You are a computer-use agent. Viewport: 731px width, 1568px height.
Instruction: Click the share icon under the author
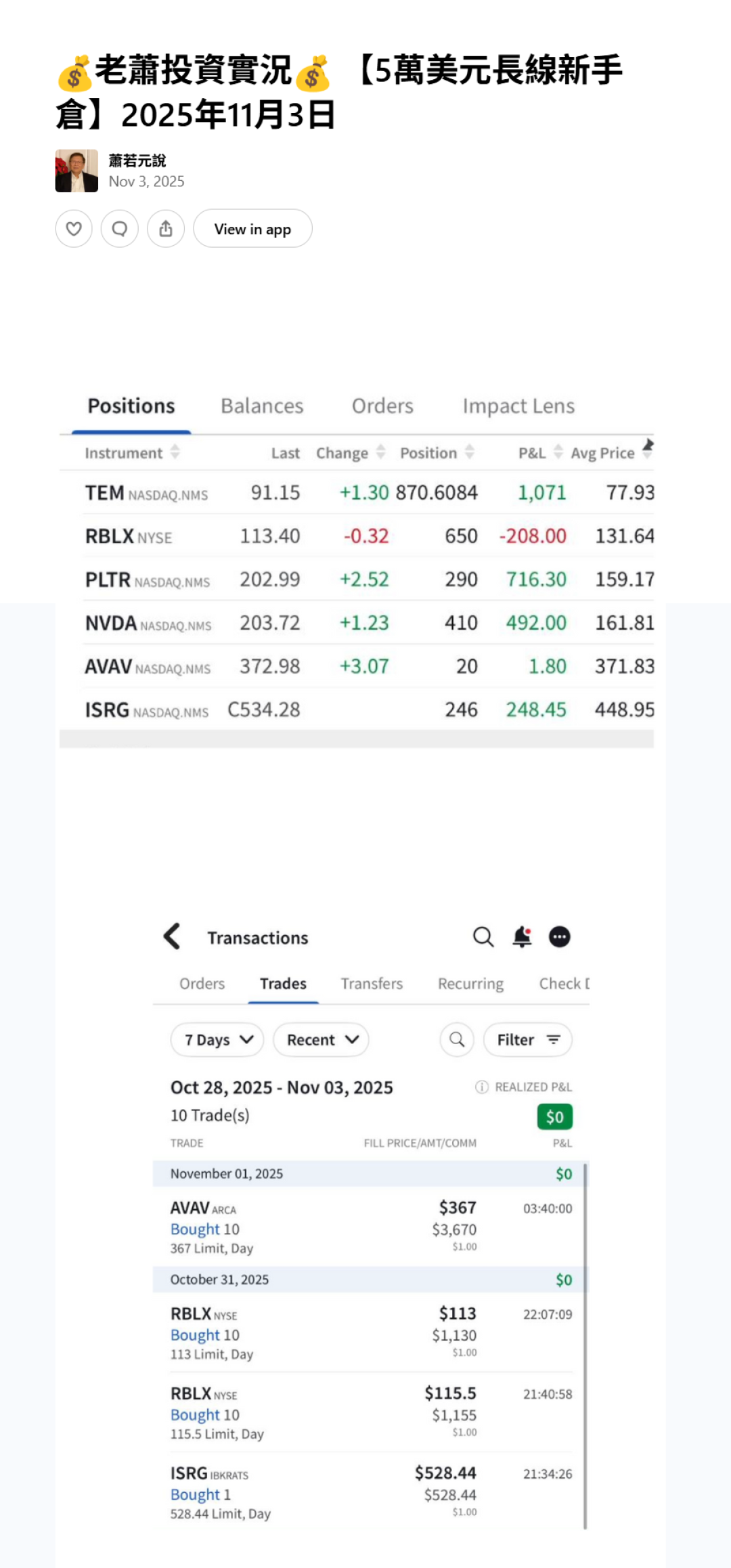click(x=166, y=229)
